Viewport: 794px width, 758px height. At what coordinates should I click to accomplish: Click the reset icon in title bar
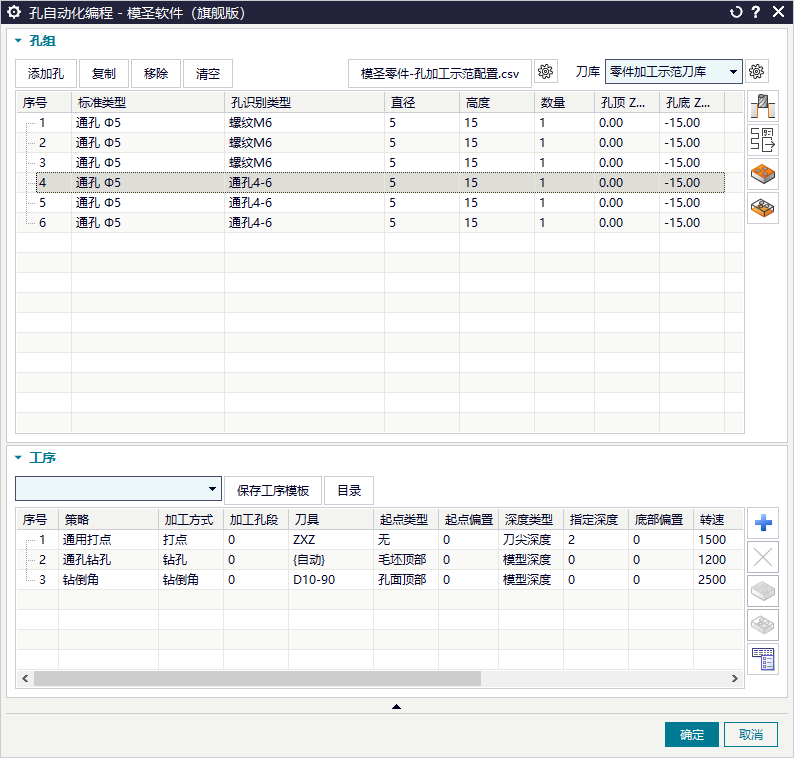pos(735,12)
